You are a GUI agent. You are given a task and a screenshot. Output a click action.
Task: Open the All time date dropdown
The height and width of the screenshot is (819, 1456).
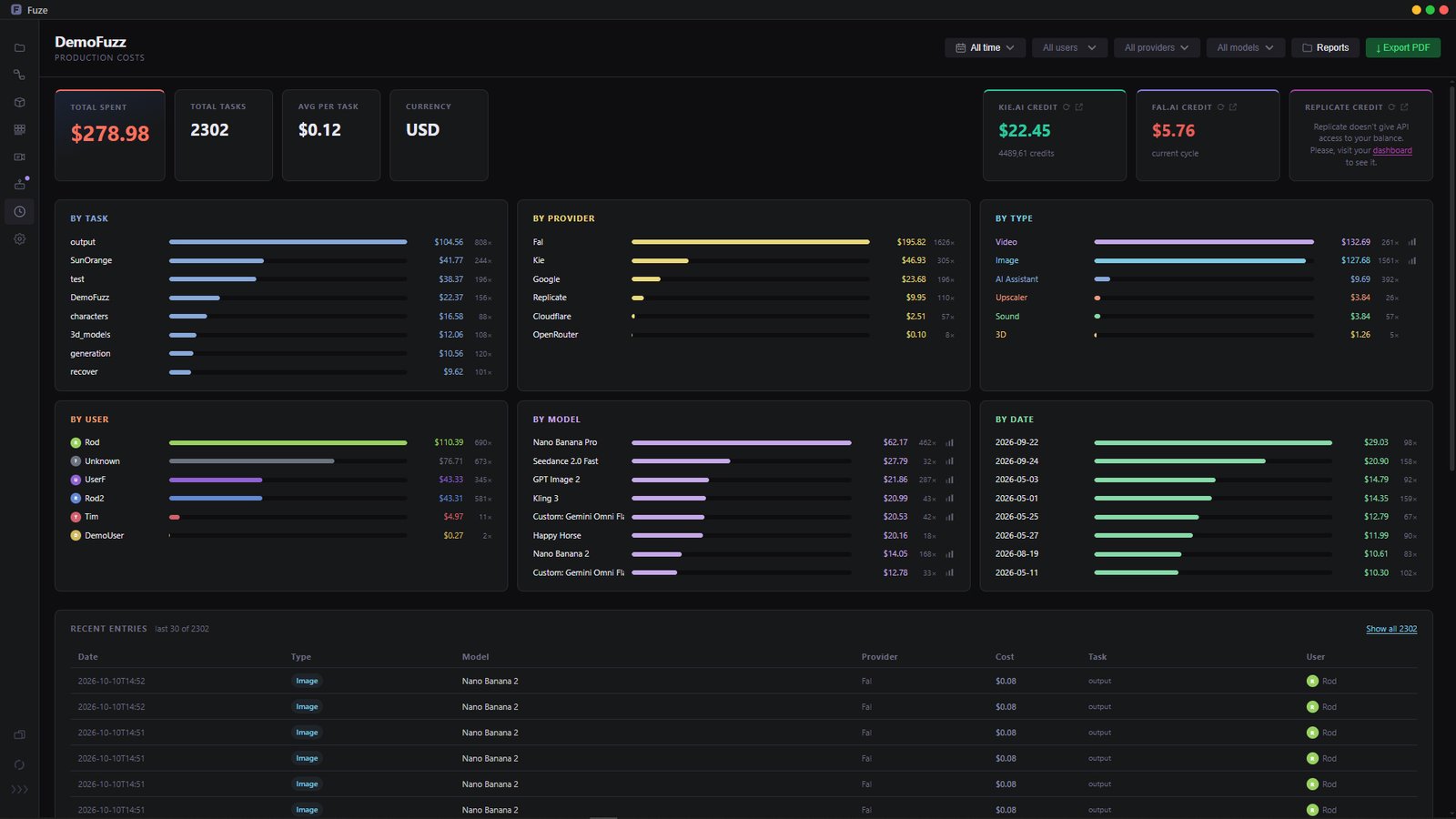point(986,47)
